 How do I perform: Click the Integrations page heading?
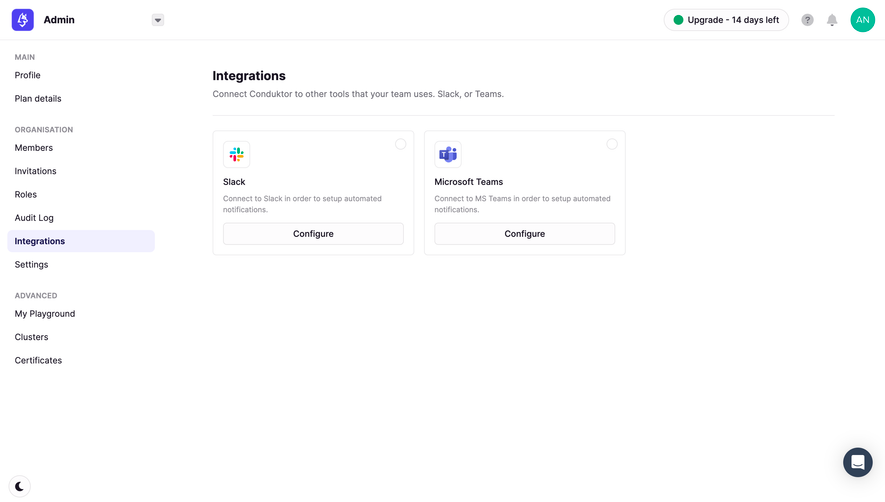click(249, 76)
